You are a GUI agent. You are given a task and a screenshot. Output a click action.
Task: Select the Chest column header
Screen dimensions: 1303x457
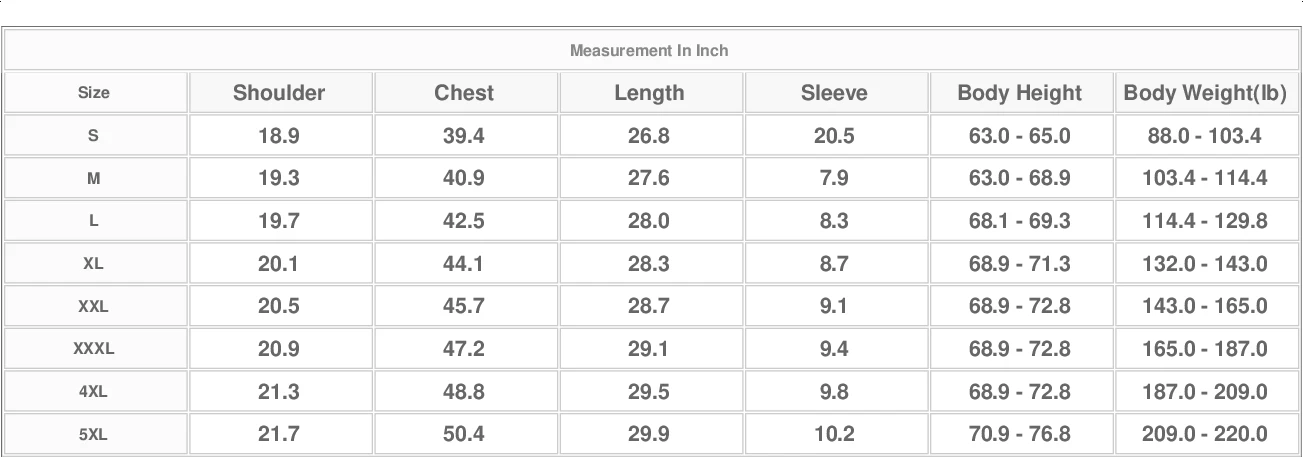pyautogui.click(x=464, y=93)
